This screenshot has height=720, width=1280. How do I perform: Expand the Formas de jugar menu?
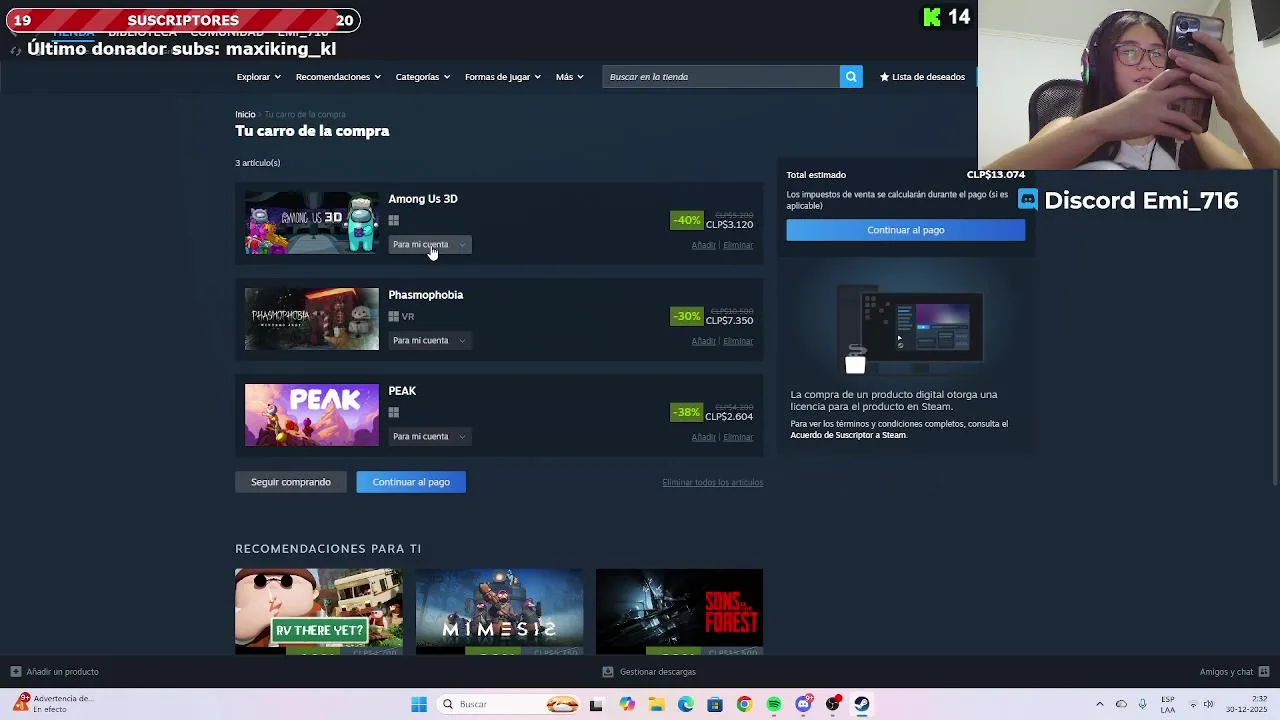coord(502,77)
